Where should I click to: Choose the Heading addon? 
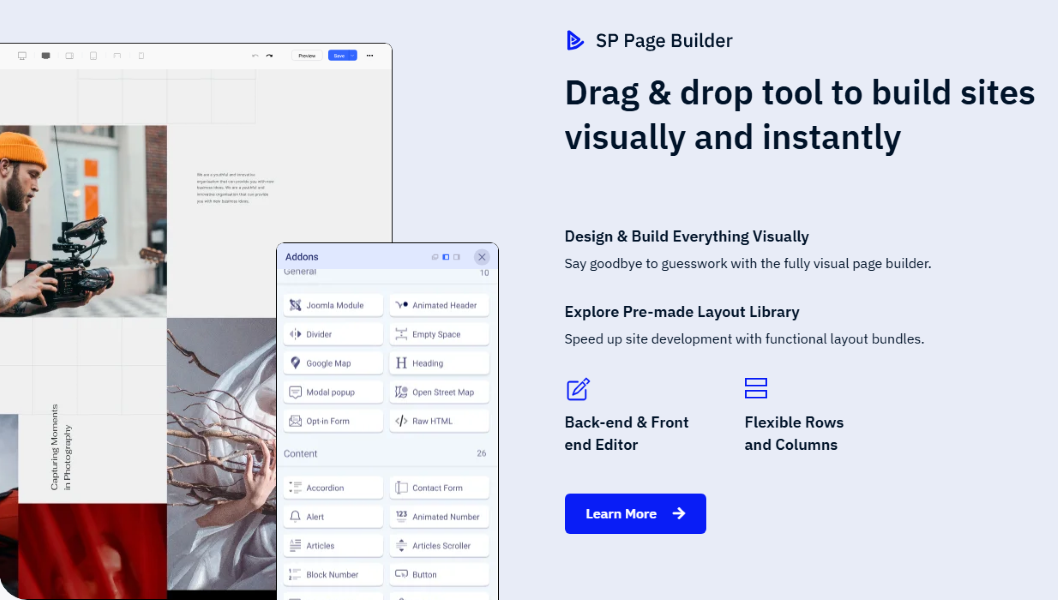439,363
